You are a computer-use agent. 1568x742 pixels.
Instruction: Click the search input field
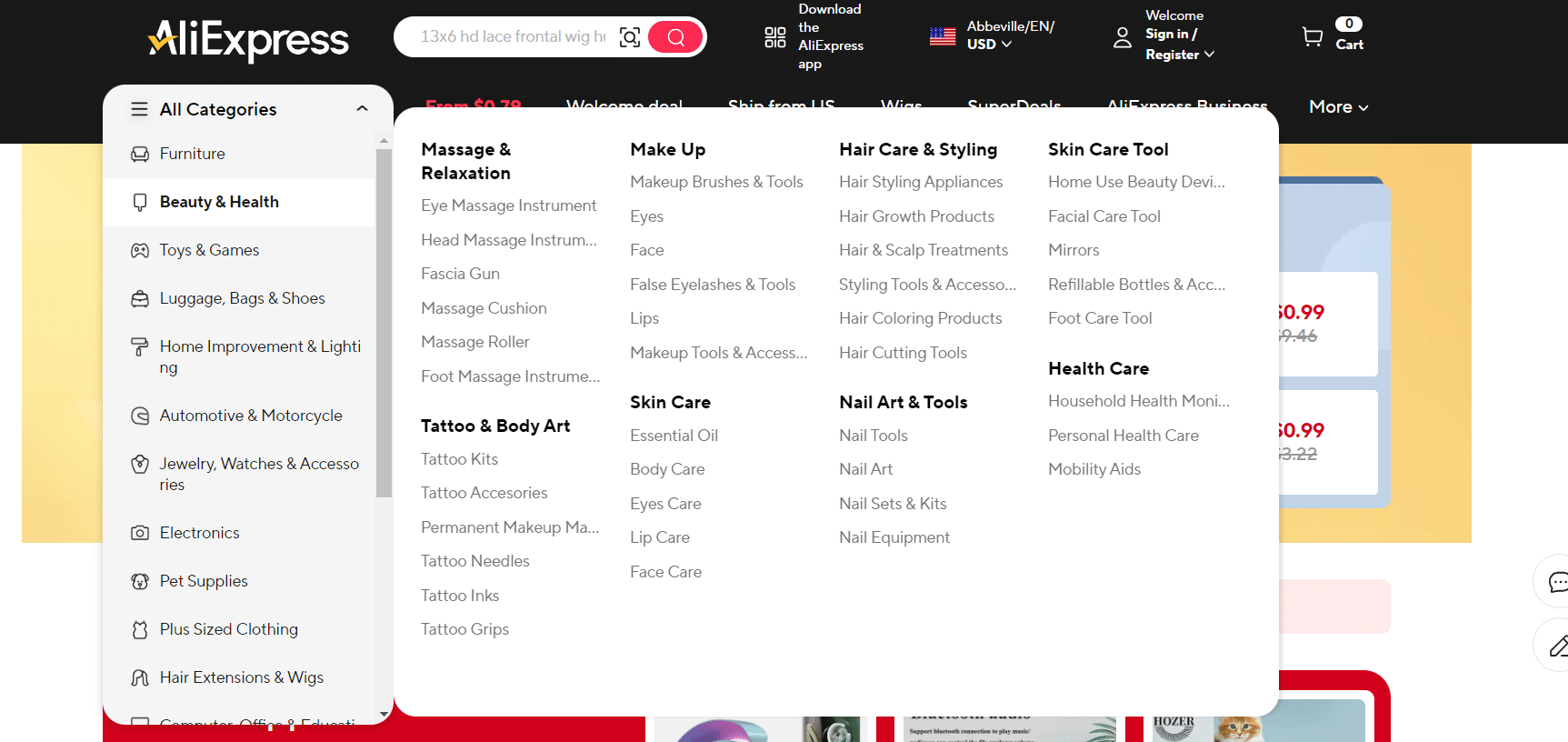tap(513, 36)
